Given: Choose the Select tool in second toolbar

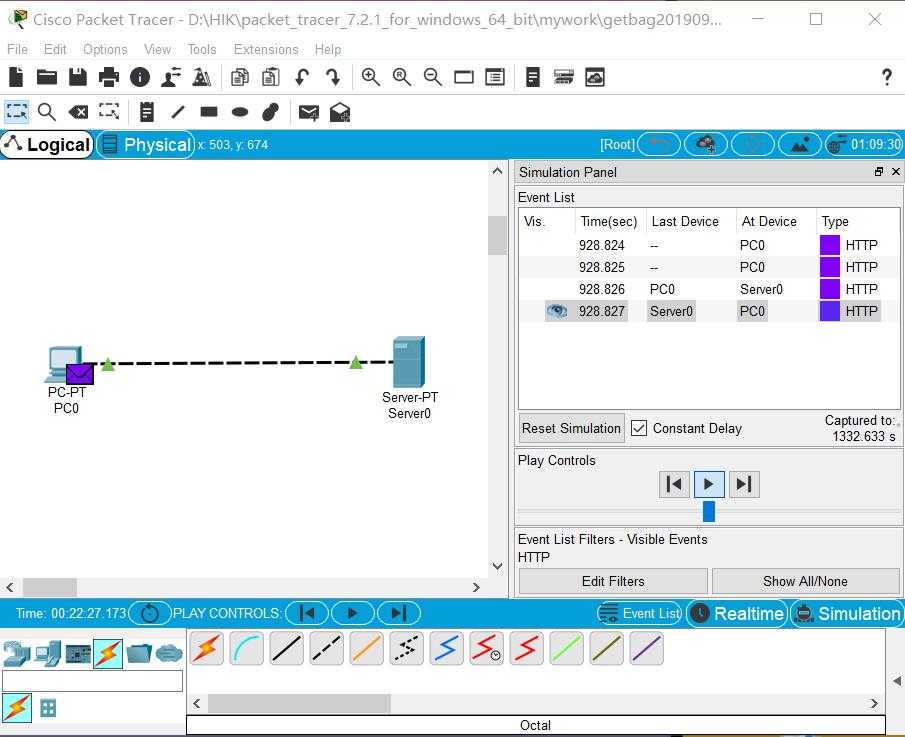Looking at the screenshot, I should coord(16,111).
